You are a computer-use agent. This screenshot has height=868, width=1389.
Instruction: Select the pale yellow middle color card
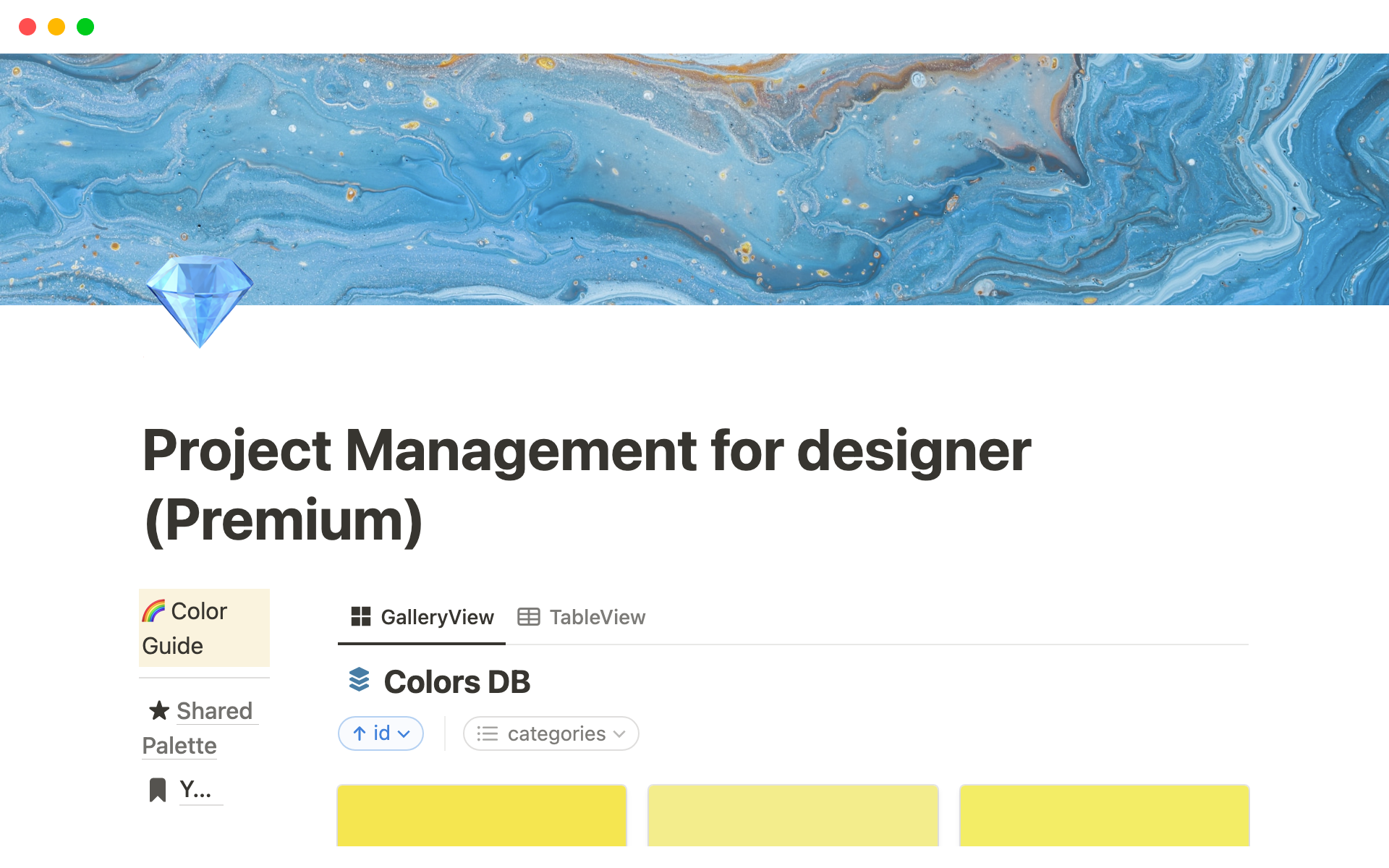(x=793, y=815)
